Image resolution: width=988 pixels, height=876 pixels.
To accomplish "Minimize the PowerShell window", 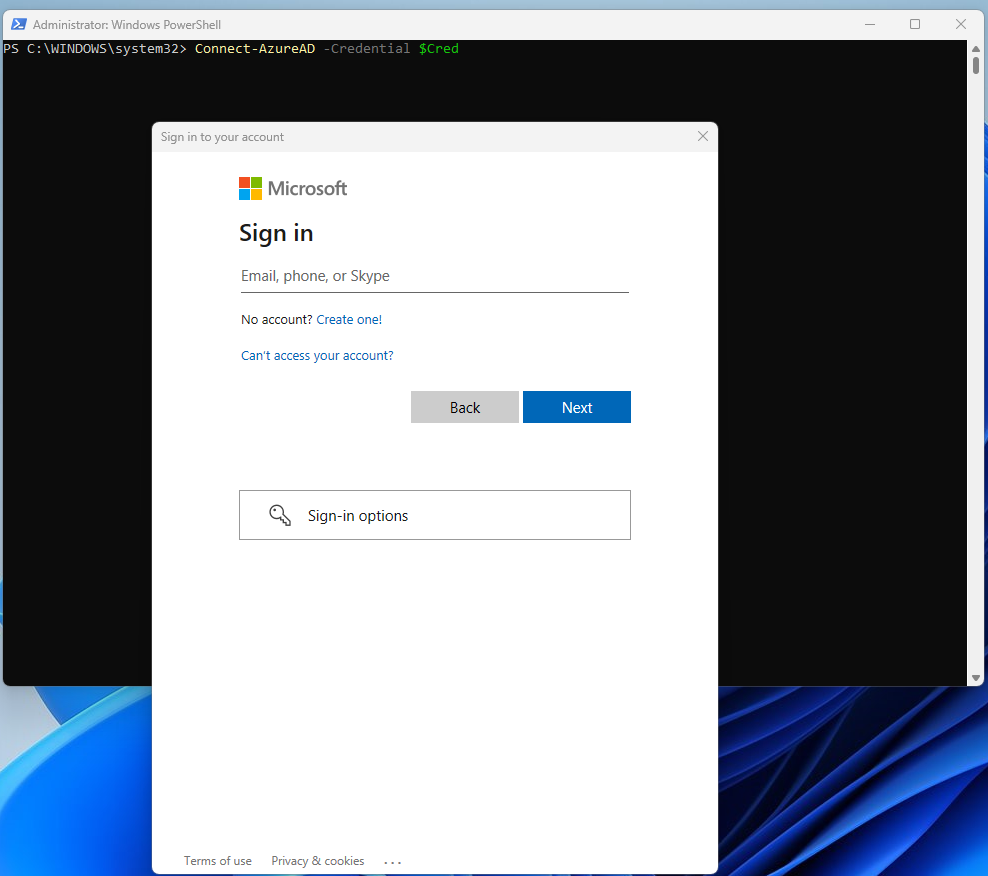I will (x=870, y=25).
